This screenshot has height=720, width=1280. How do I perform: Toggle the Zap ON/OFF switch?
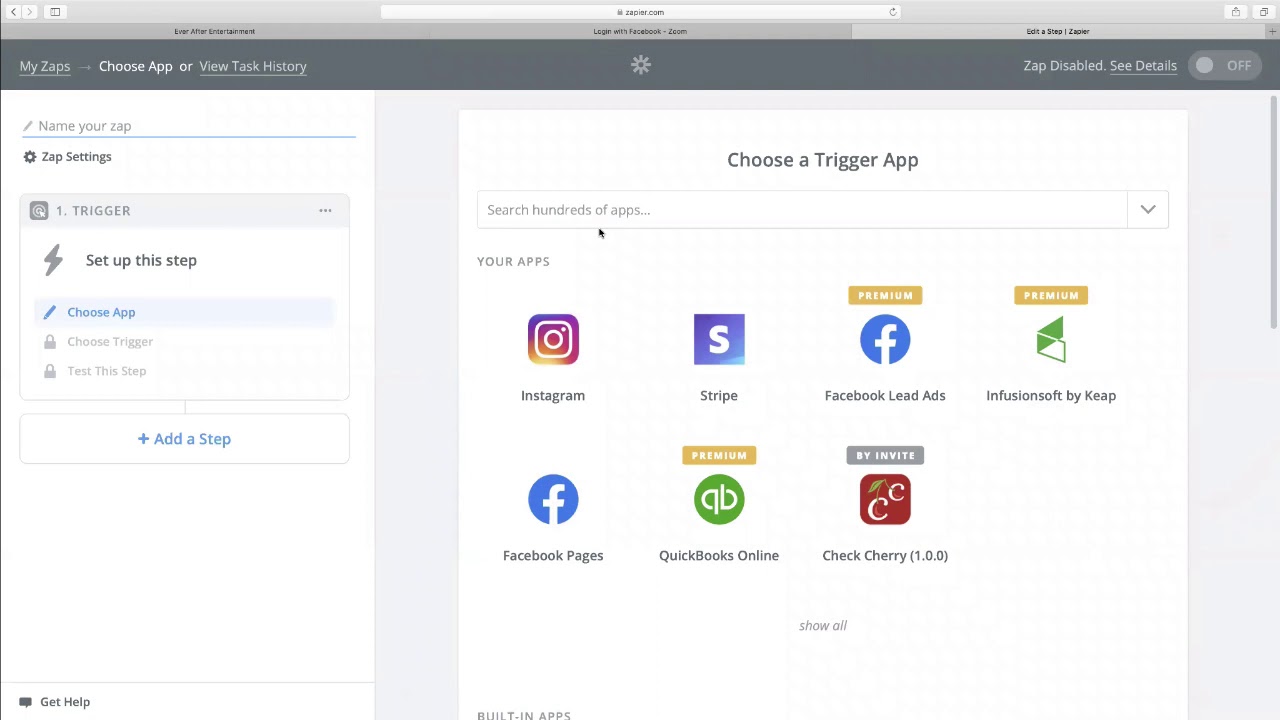(x=1224, y=66)
